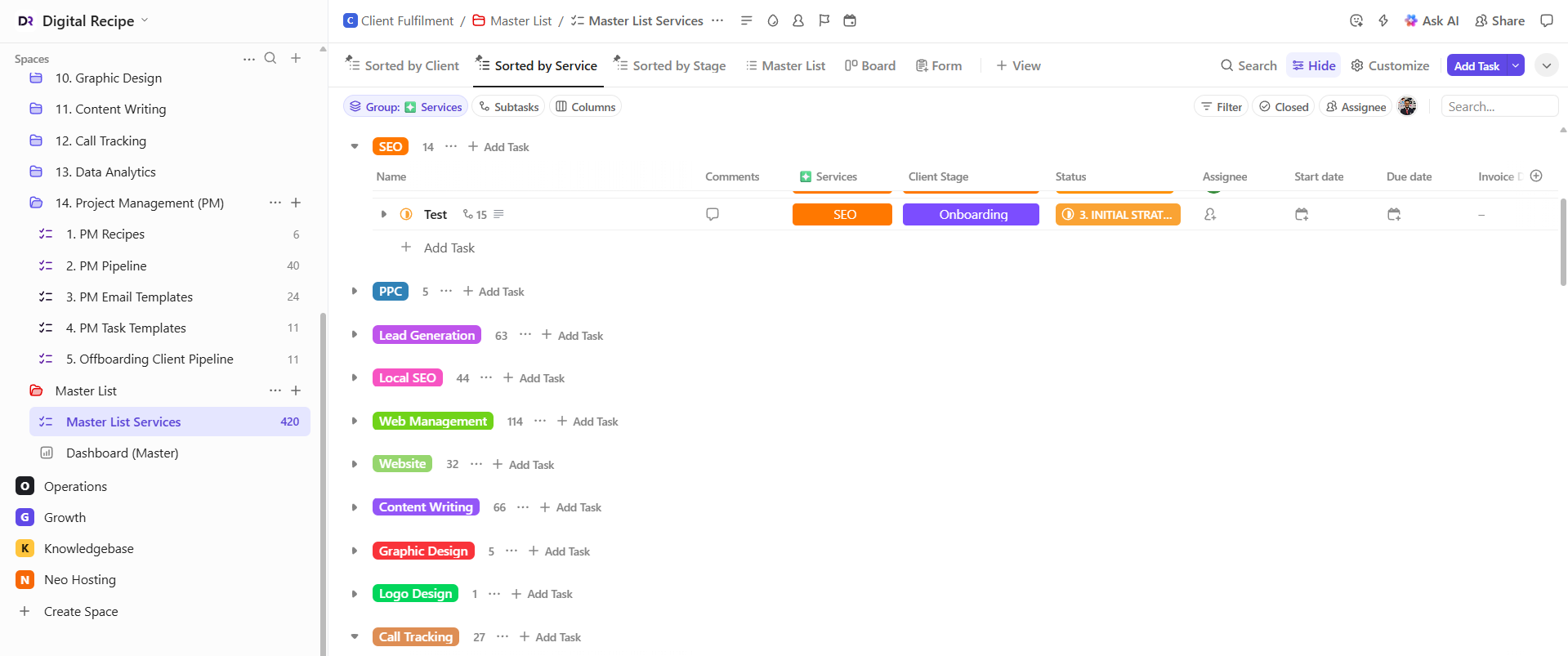Search spaces using sidebar magnifier icon

point(270,58)
